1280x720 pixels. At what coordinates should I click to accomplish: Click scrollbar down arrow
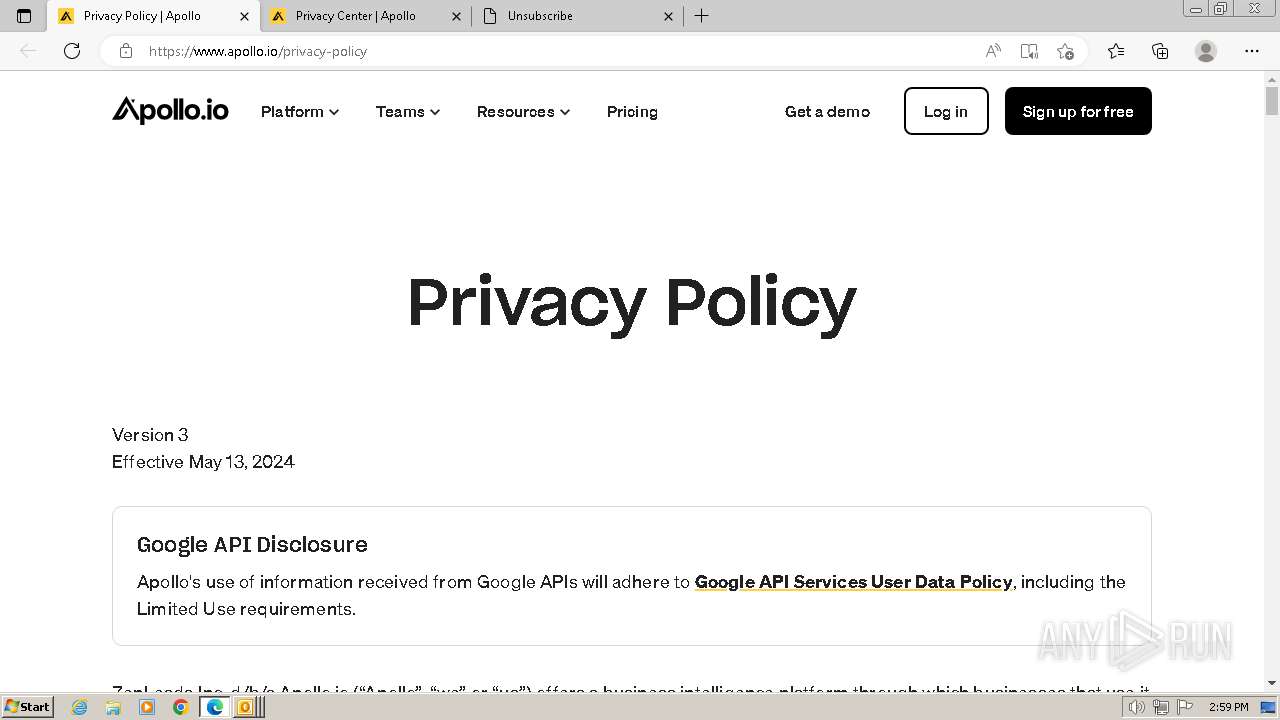point(1272,683)
